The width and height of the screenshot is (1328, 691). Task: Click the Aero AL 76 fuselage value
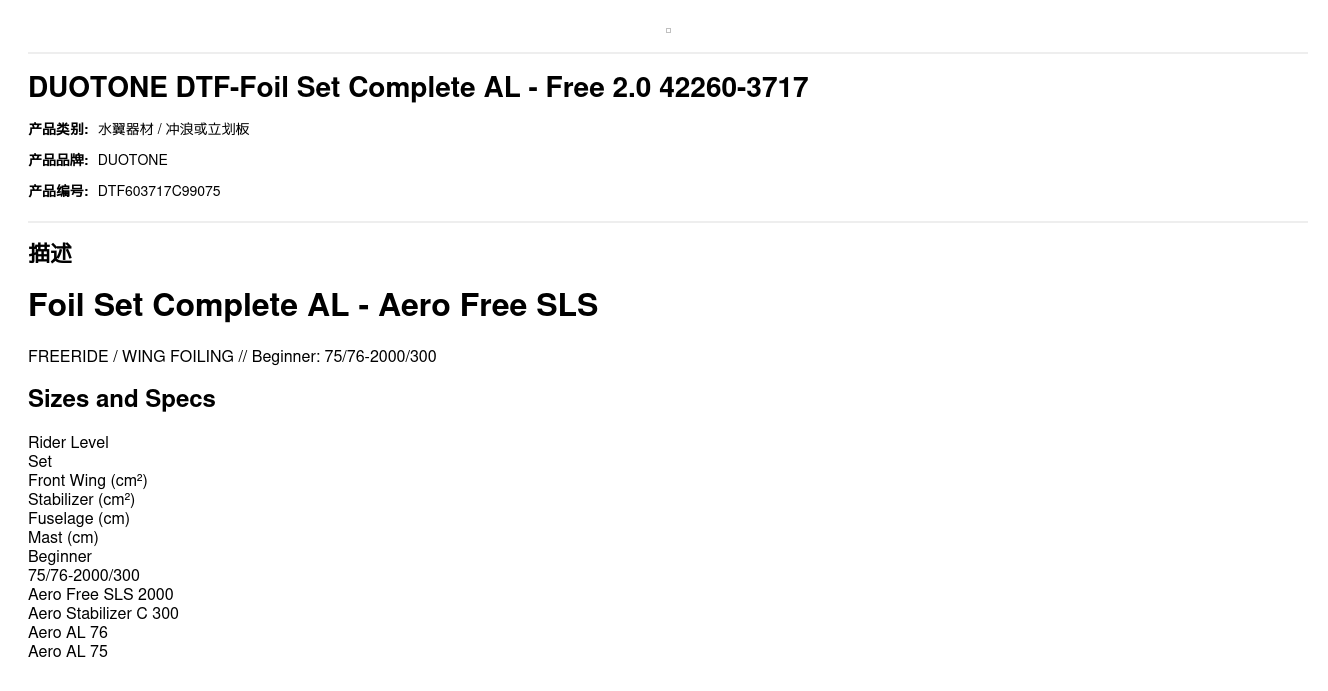[x=68, y=633]
